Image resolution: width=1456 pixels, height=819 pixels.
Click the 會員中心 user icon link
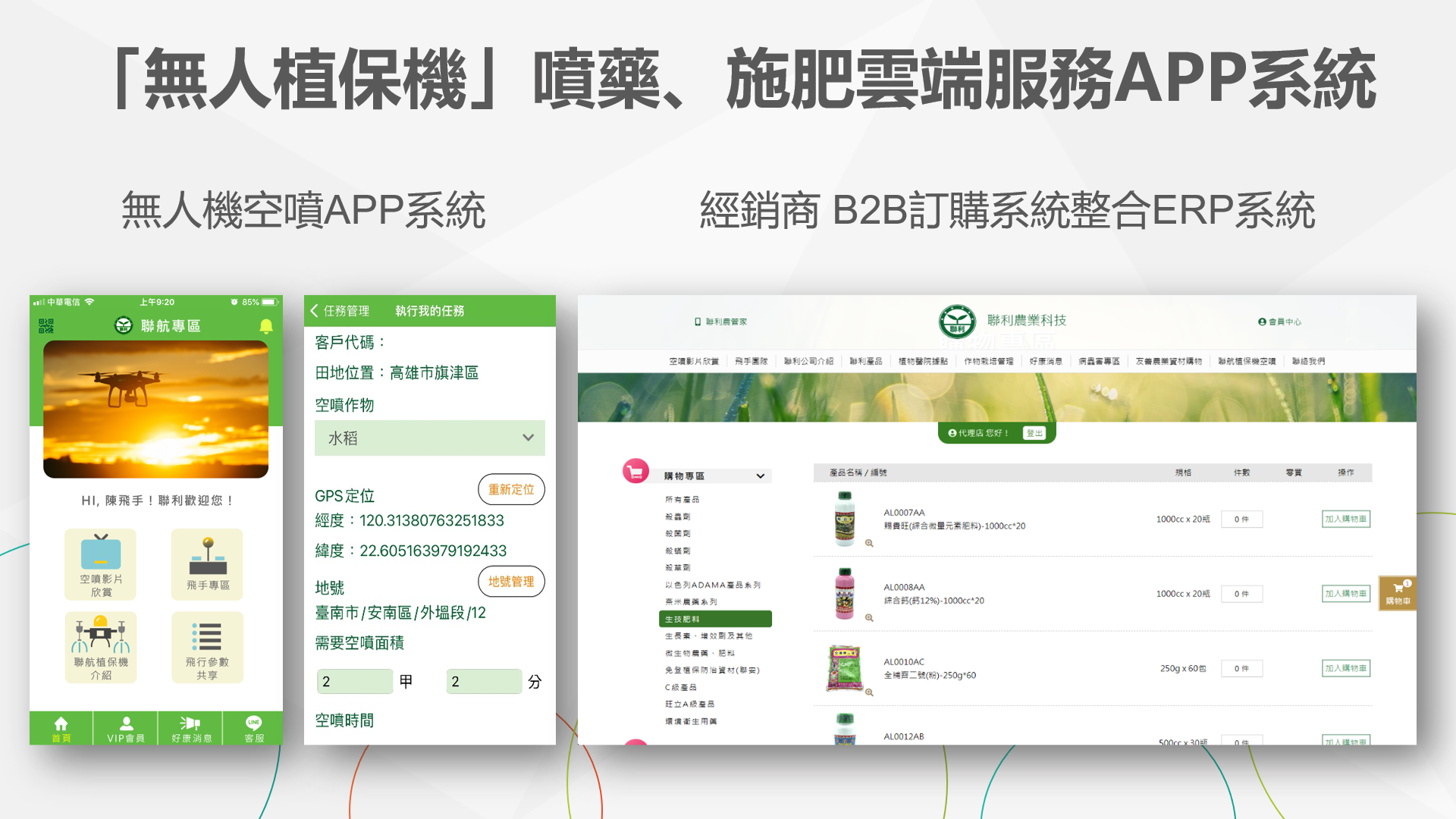(x=1279, y=322)
